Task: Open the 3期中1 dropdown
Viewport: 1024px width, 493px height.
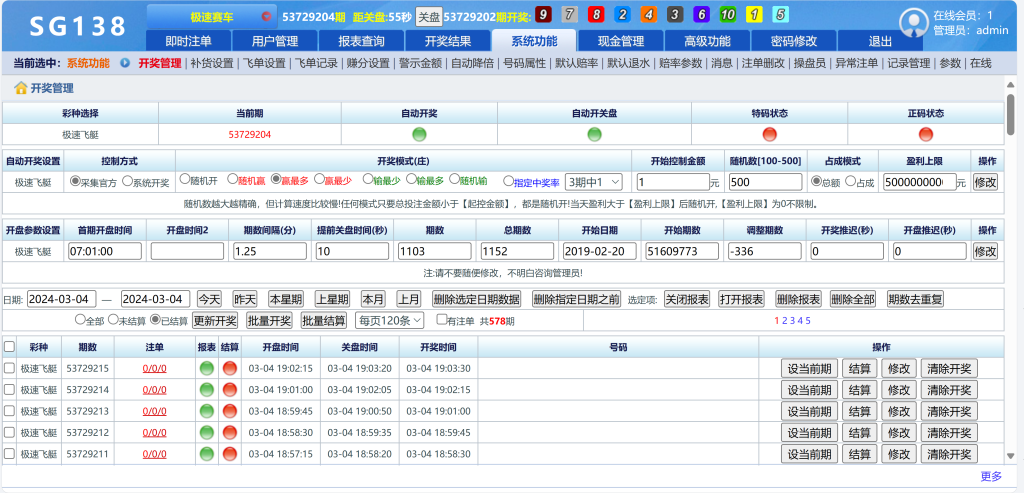Action: pos(594,182)
